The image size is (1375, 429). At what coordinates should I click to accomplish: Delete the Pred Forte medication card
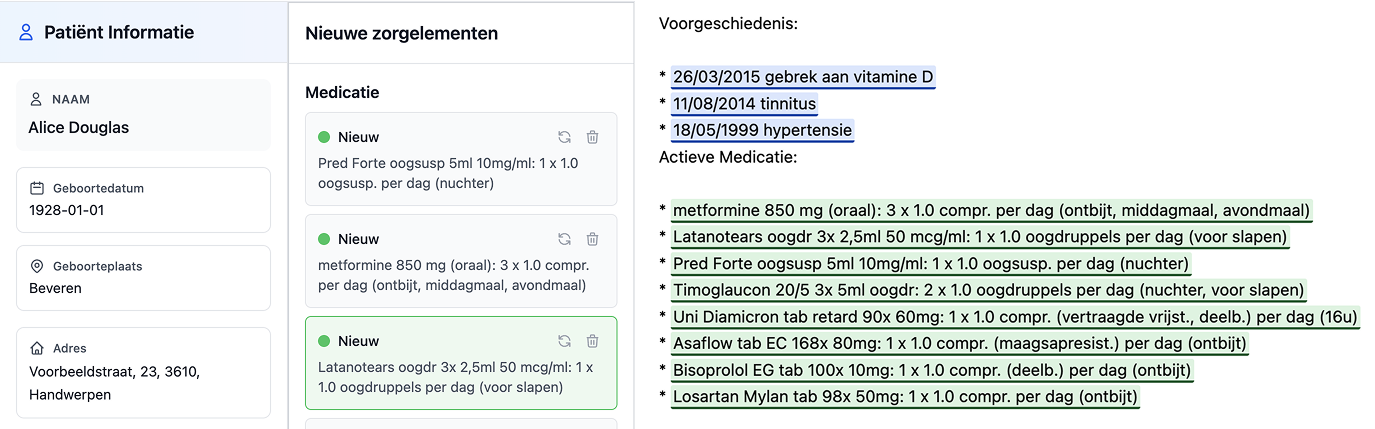tap(592, 137)
